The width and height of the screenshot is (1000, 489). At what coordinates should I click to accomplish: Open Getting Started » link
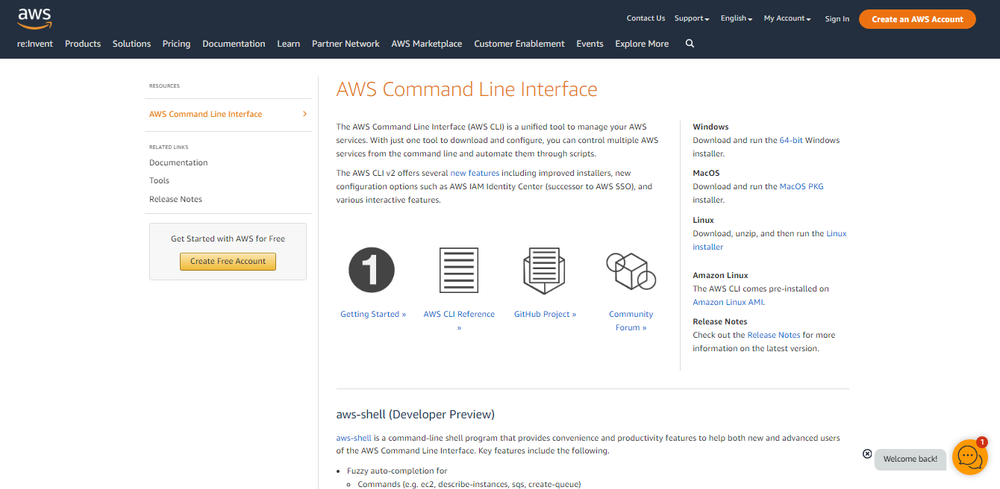pyautogui.click(x=373, y=314)
